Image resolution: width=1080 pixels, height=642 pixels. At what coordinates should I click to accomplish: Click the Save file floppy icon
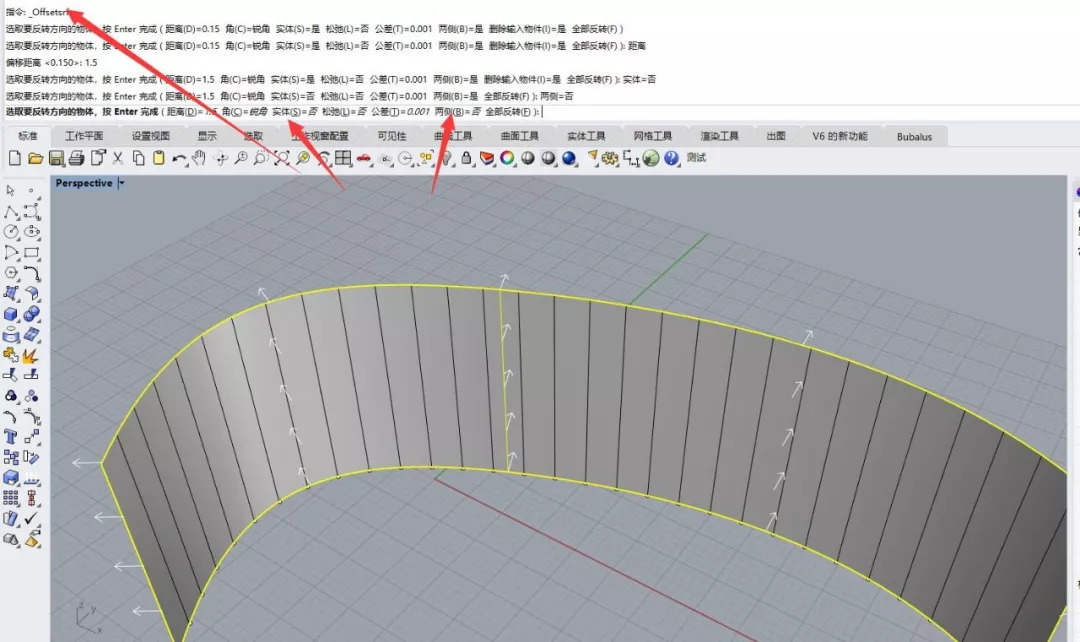56,158
